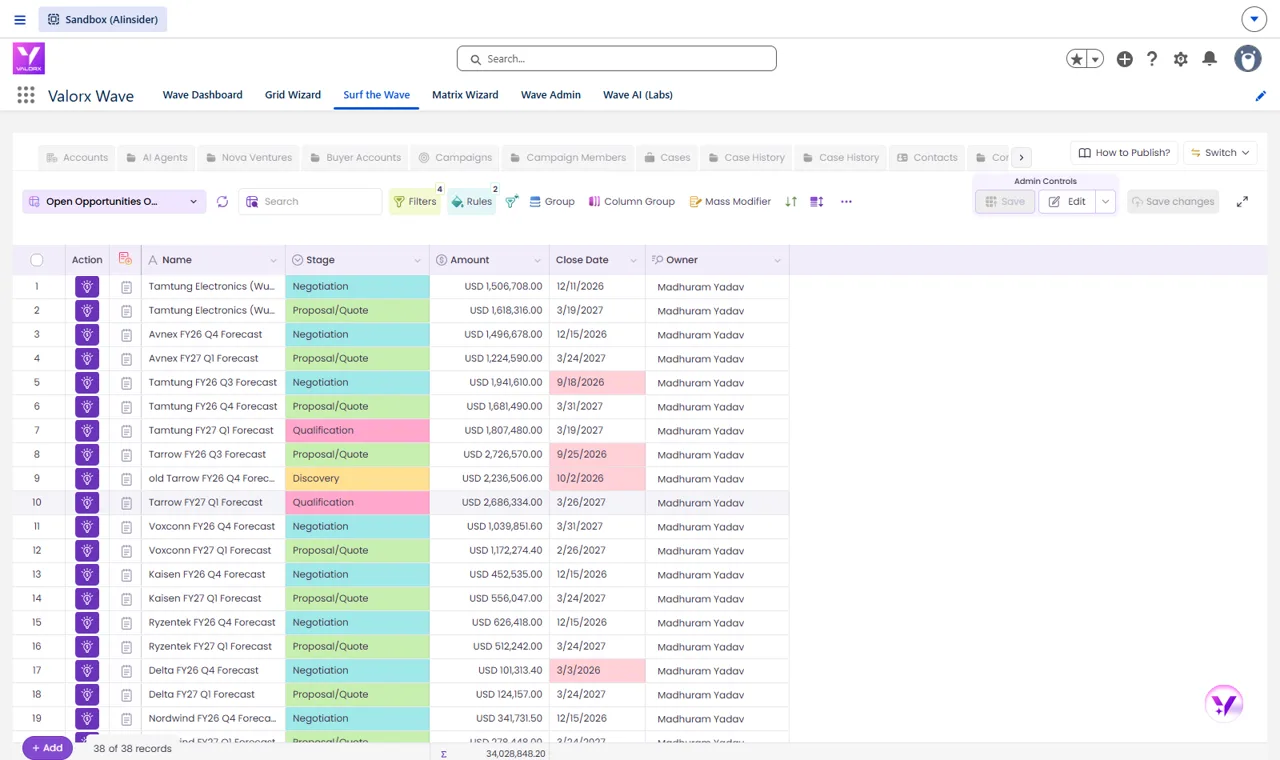Go to the Grid Wizard tab

click(x=293, y=95)
